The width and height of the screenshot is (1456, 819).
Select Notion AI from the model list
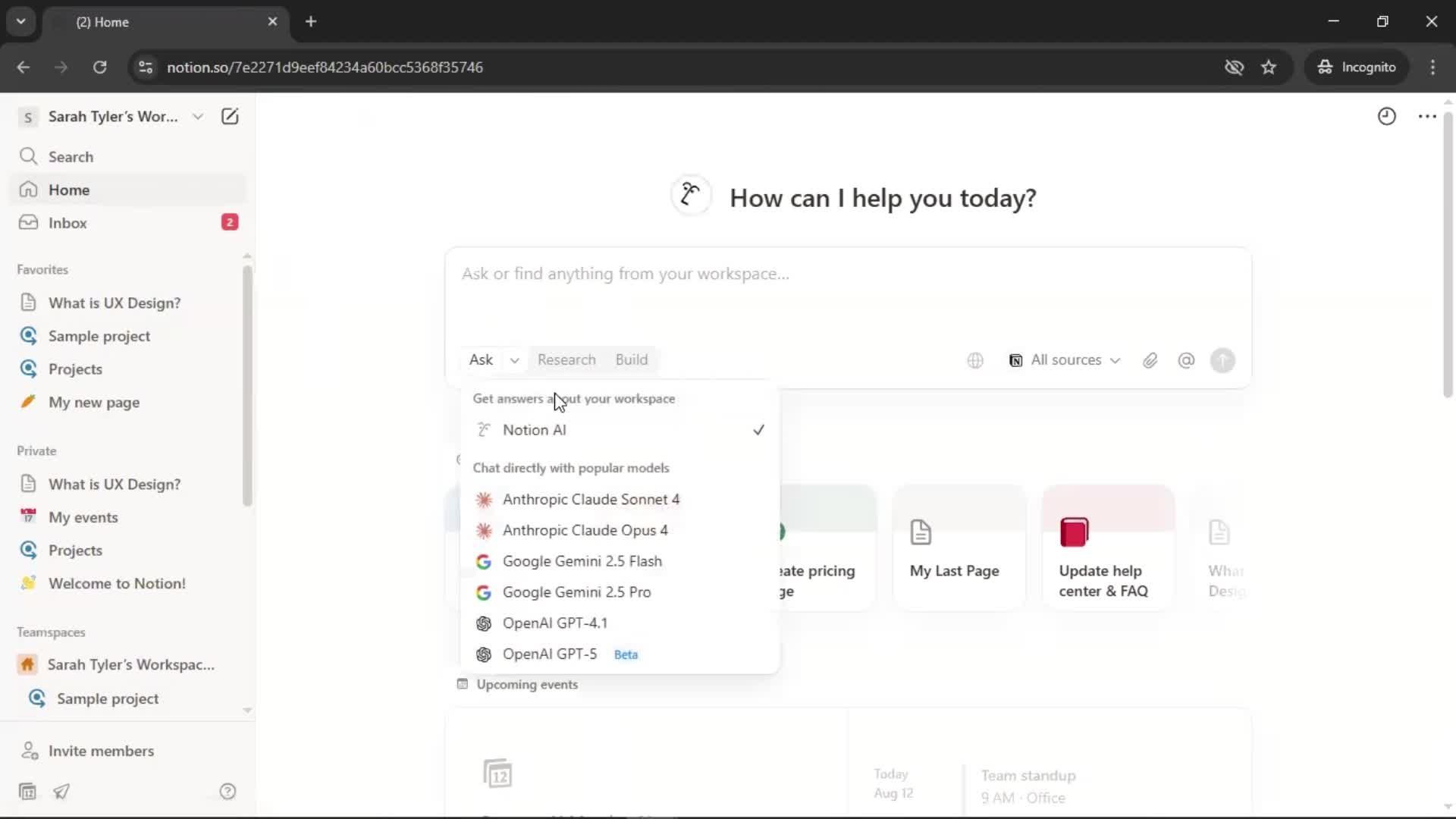[x=620, y=430]
